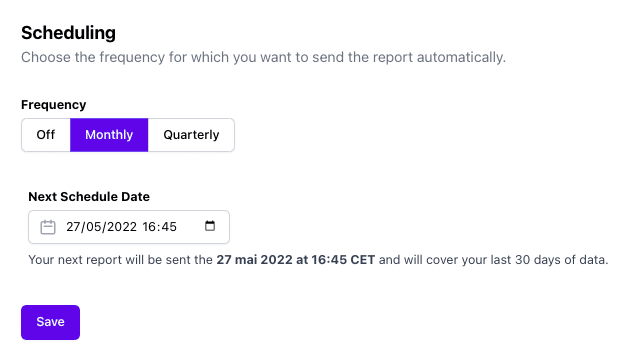Turn scheduling Off in Frequency
Image resolution: width=617 pixels, height=360 pixels.
(x=46, y=135)
